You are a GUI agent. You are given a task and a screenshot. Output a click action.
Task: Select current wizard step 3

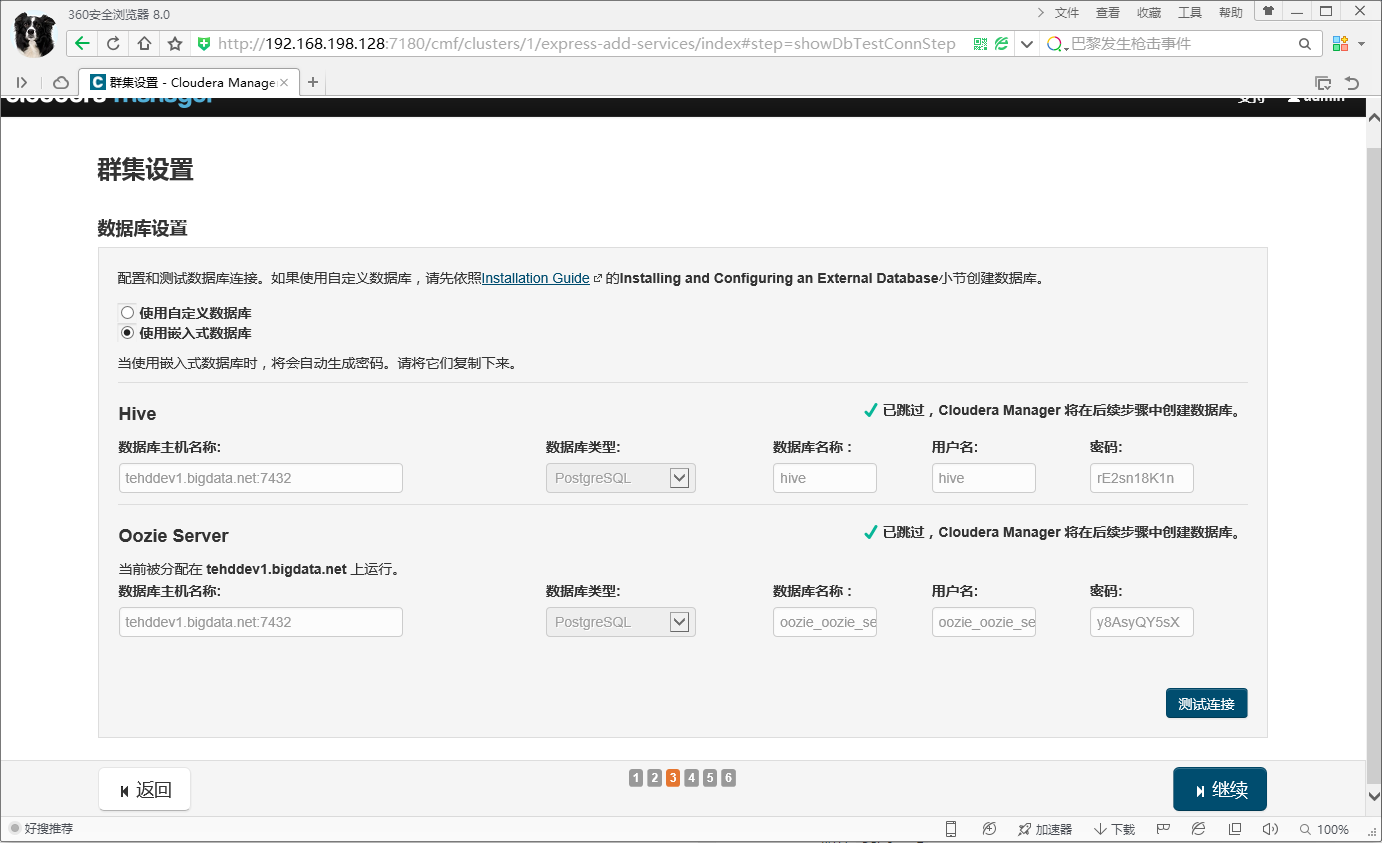tap(673, 778)
